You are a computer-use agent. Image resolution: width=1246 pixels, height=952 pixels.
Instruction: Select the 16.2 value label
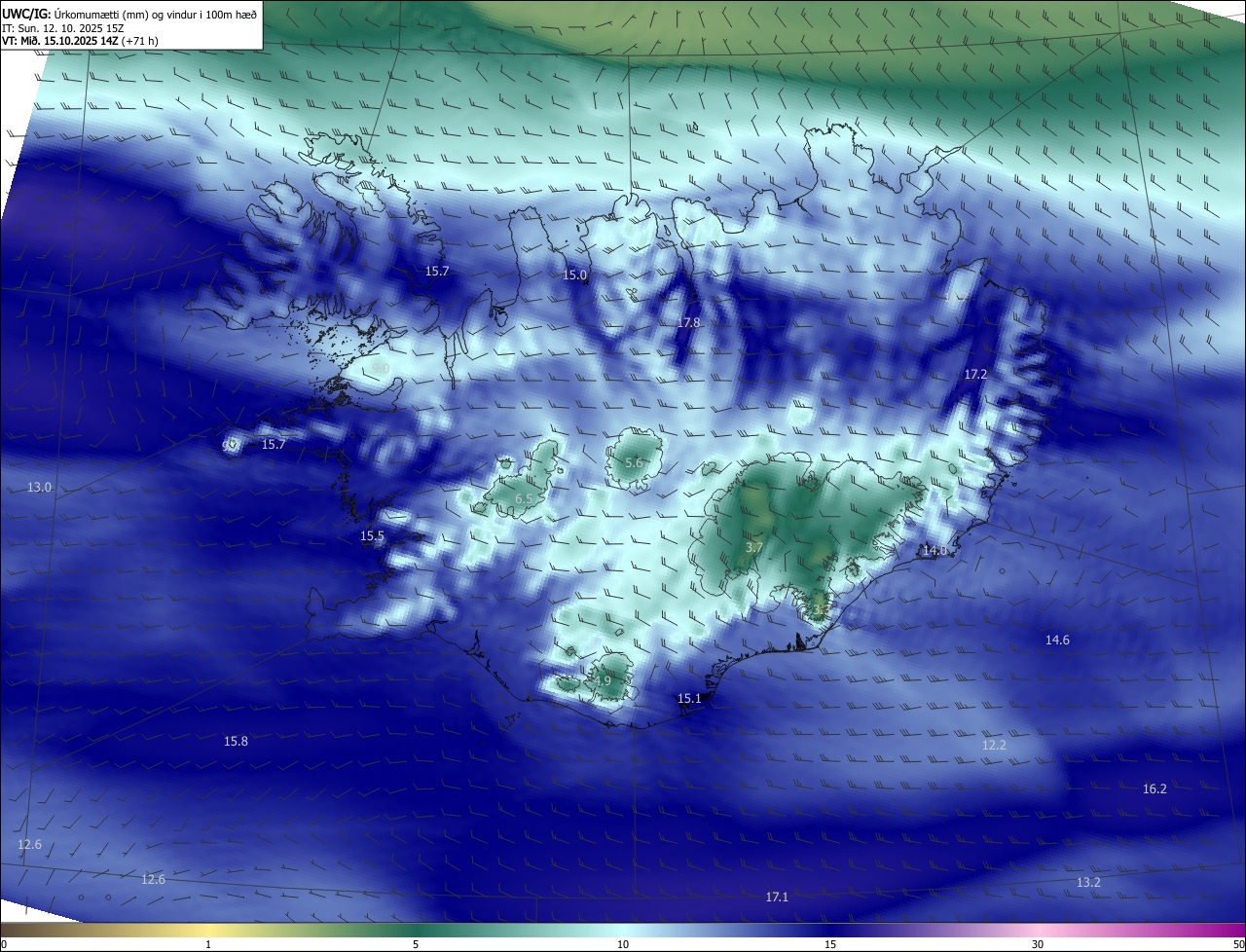pyautogui.click(x=1154, y=788)
